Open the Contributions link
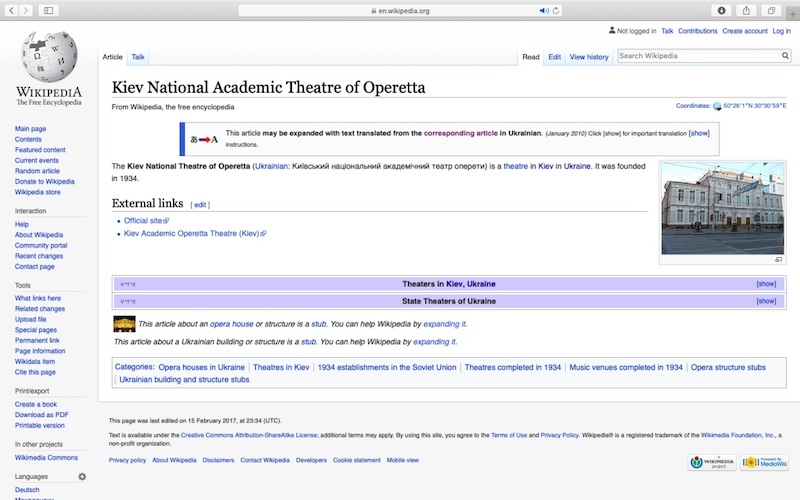Viewport: 800px width, 500px height. [697, 31]
